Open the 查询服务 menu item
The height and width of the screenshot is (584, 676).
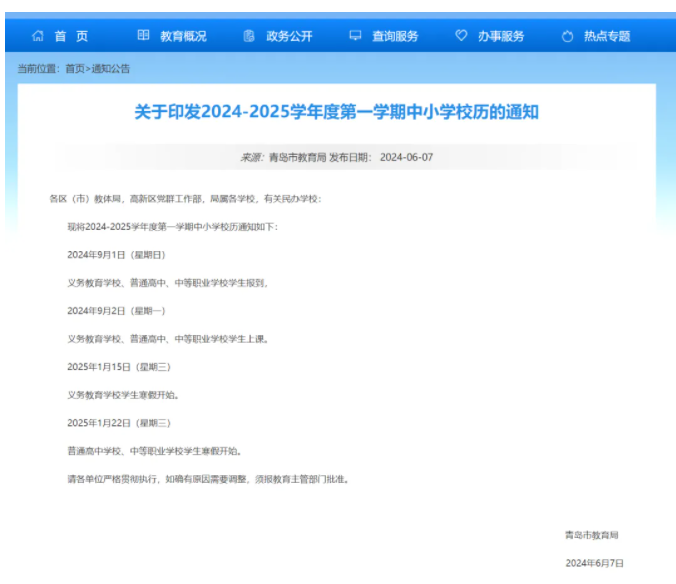pyautogui.click(x=395, y=36)
